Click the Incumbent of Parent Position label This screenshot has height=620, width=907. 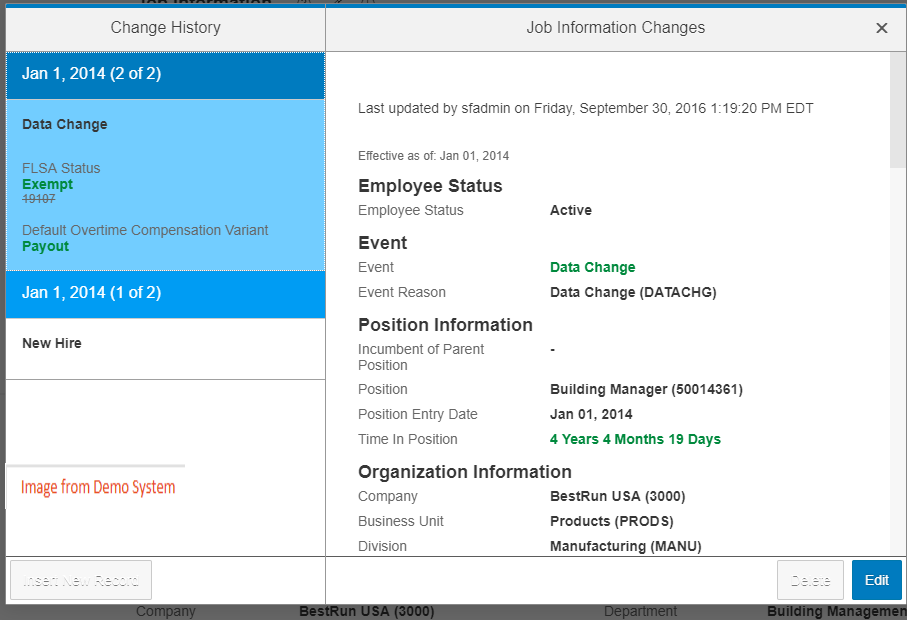pos(421,357)
